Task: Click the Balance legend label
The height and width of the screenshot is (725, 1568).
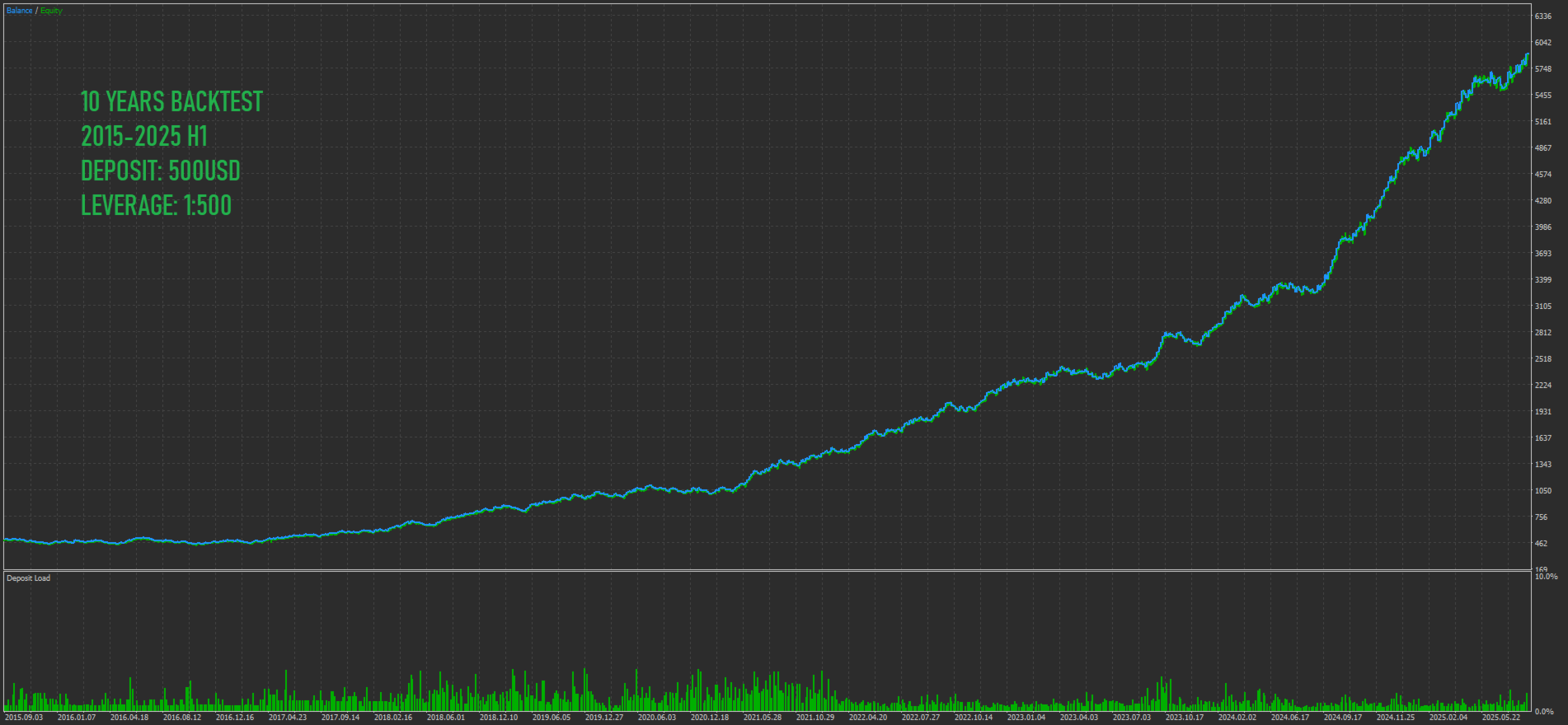Action: click(20, 11)
